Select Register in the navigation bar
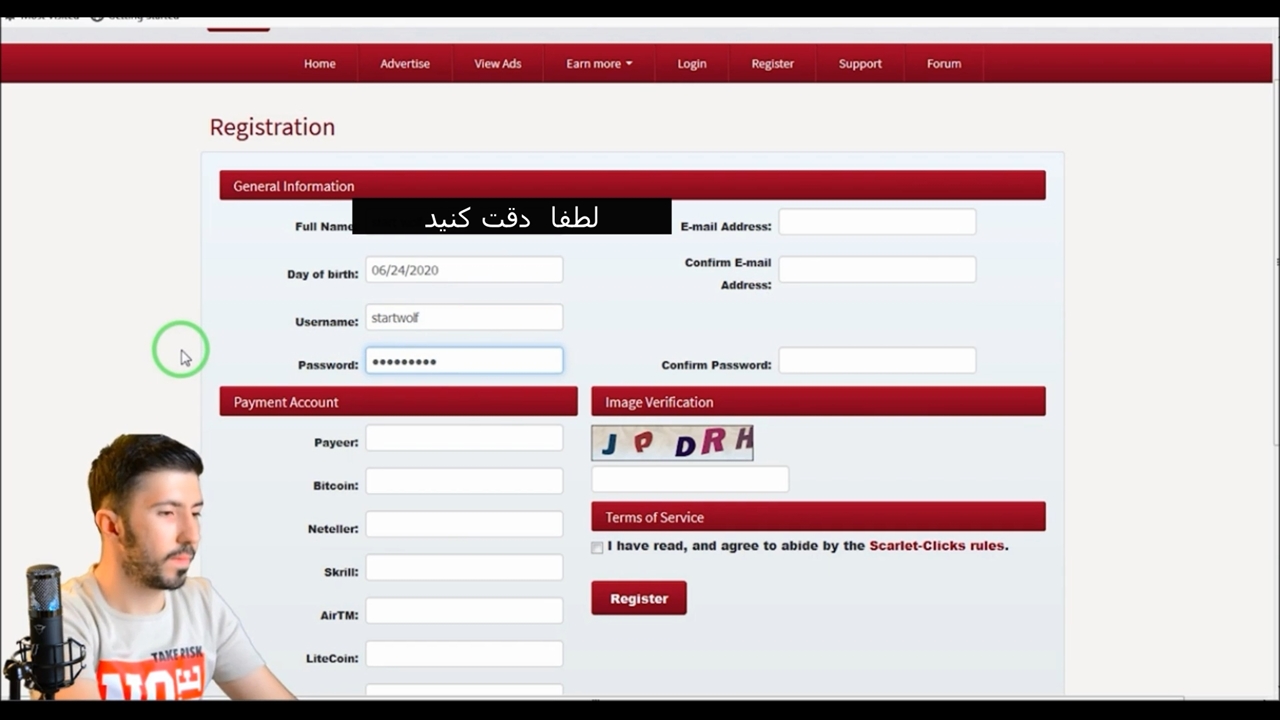Screen dimensions: 1280x720 click(x=772, y=63)
